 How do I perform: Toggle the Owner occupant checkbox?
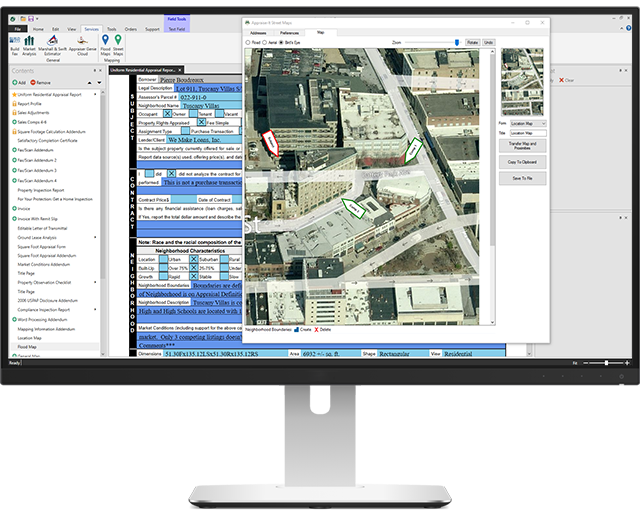click(x=167, y=114)
